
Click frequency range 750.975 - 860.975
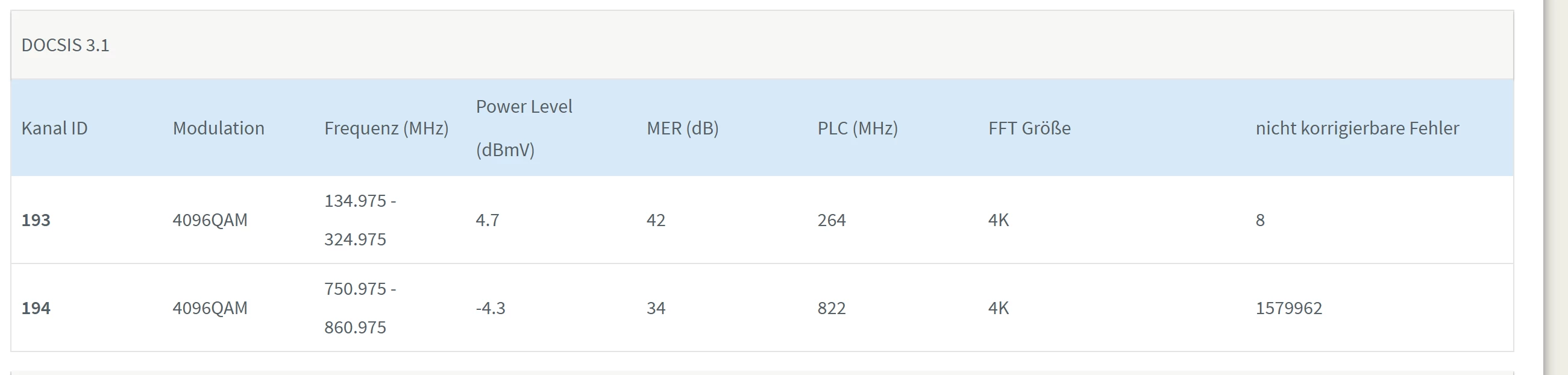click(359, 308)
